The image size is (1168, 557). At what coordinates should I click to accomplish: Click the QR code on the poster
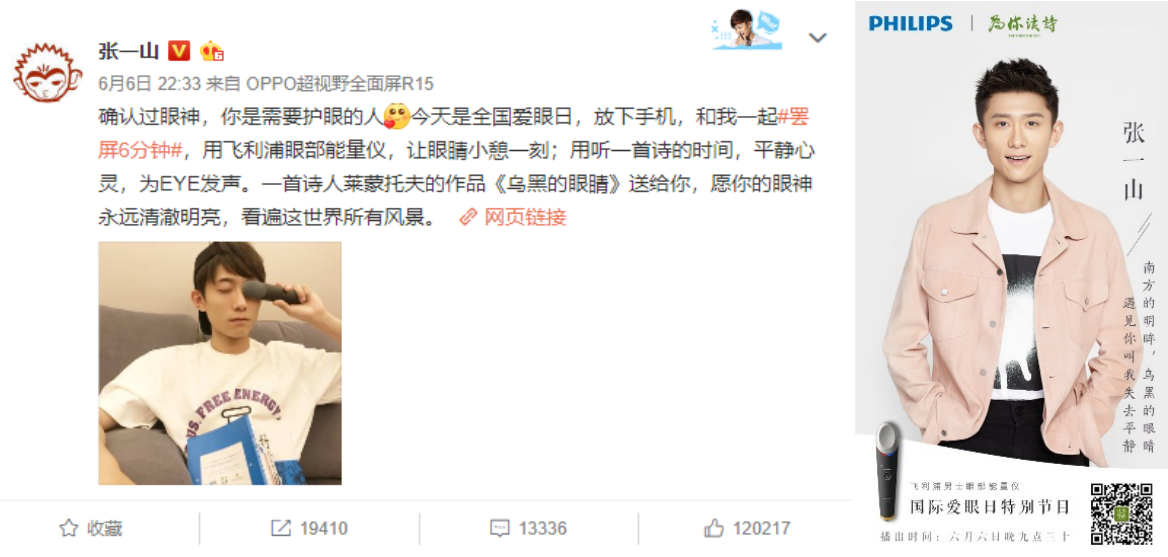coord(1122,514)
